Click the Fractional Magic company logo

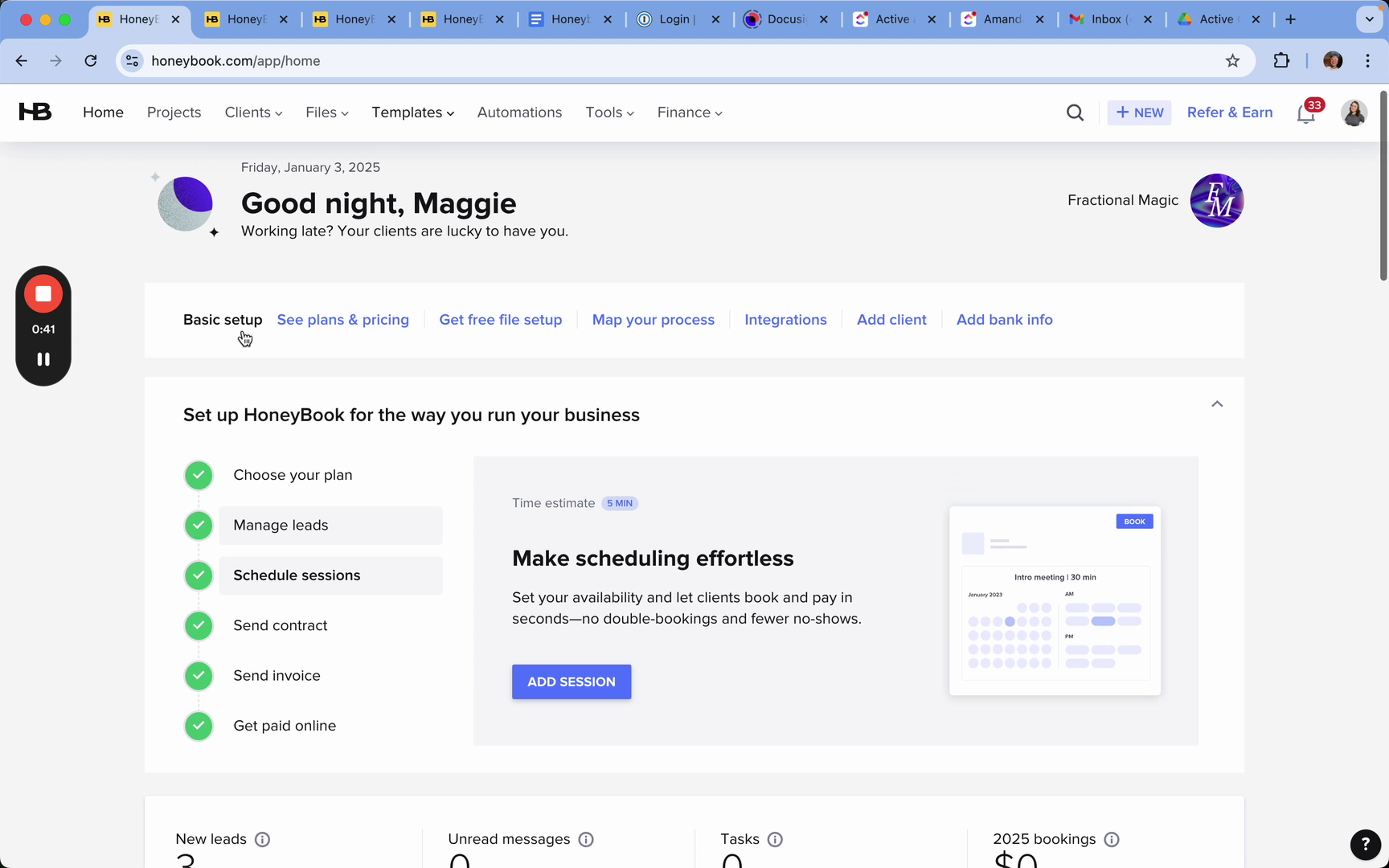[1217, 200]
